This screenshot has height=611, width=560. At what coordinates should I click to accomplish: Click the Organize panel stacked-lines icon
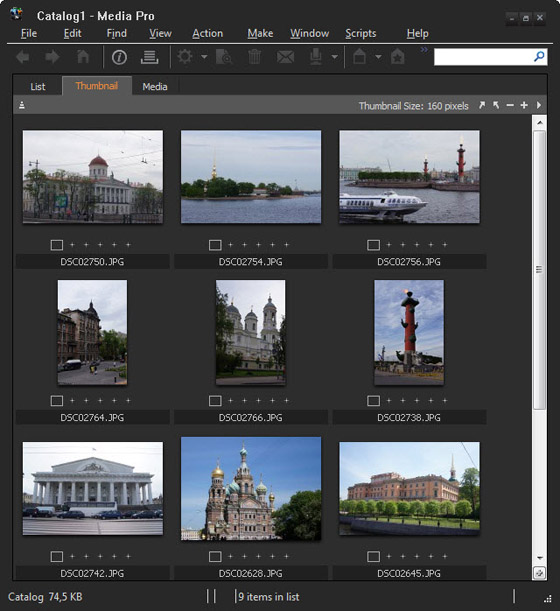click(x=149, y=57)
